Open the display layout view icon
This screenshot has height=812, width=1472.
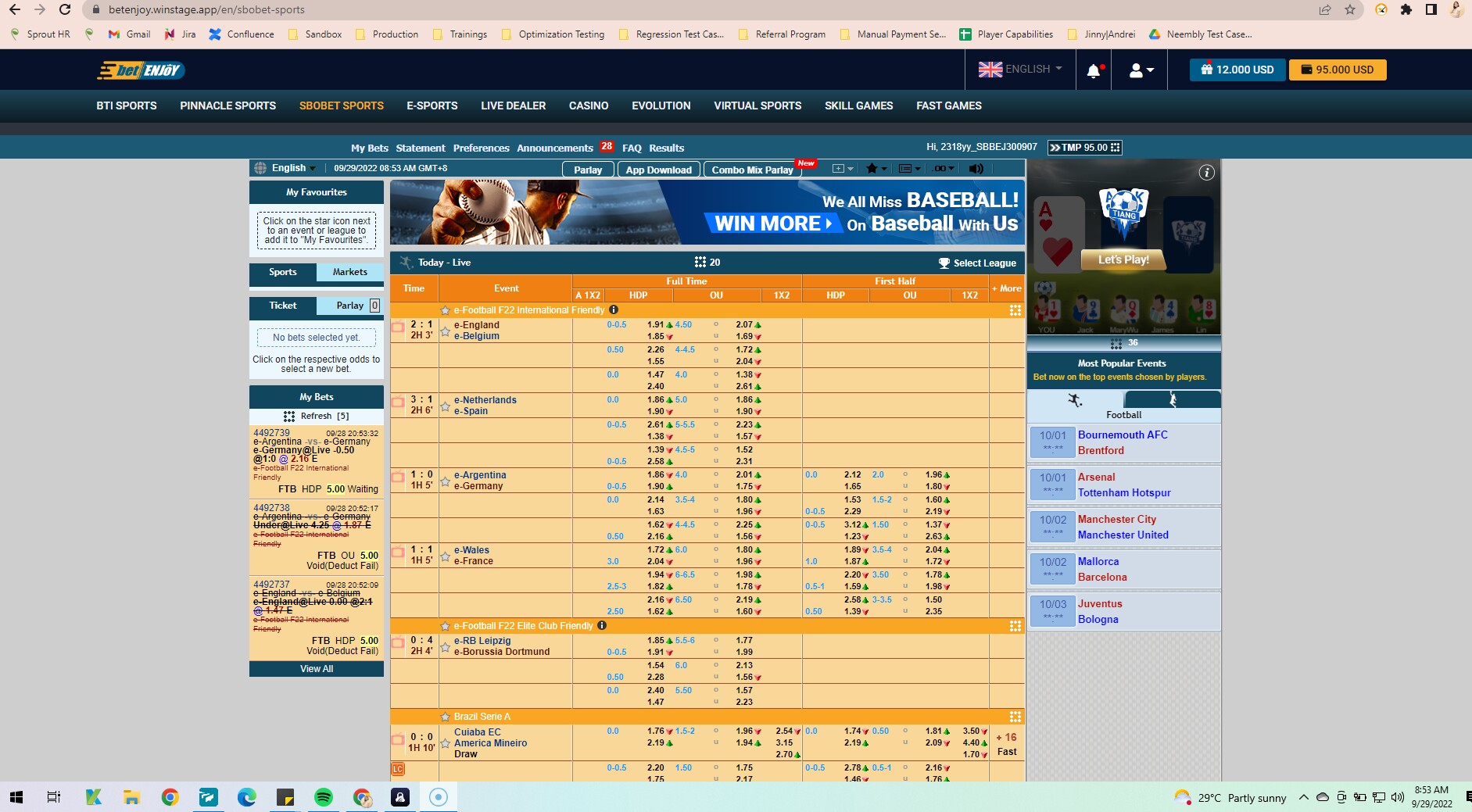tap(906, 168)
